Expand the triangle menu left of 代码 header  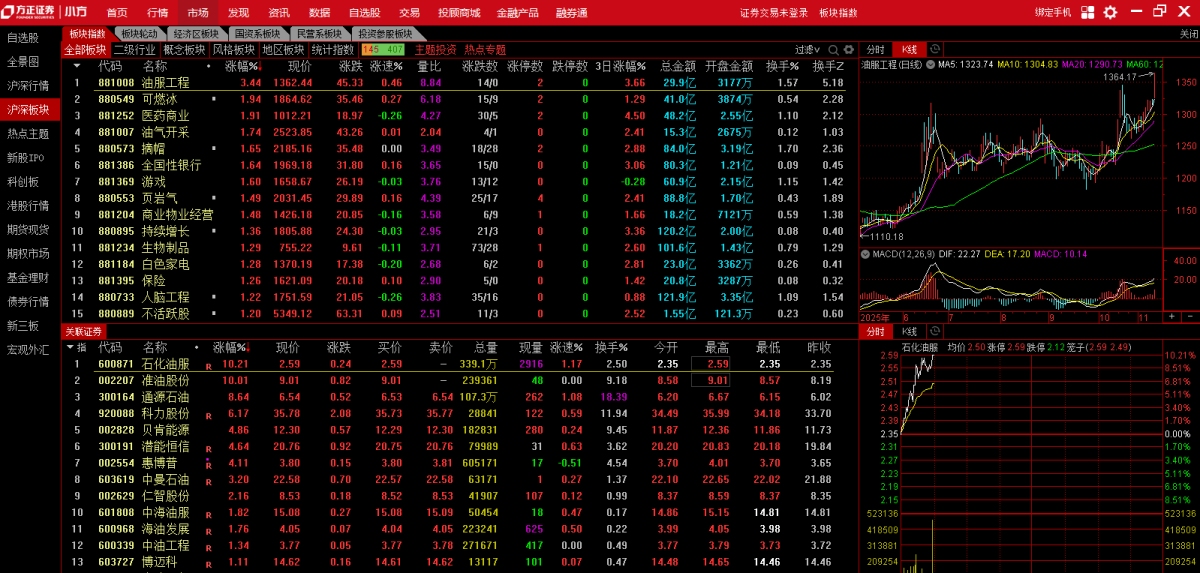tap(68, 348)
